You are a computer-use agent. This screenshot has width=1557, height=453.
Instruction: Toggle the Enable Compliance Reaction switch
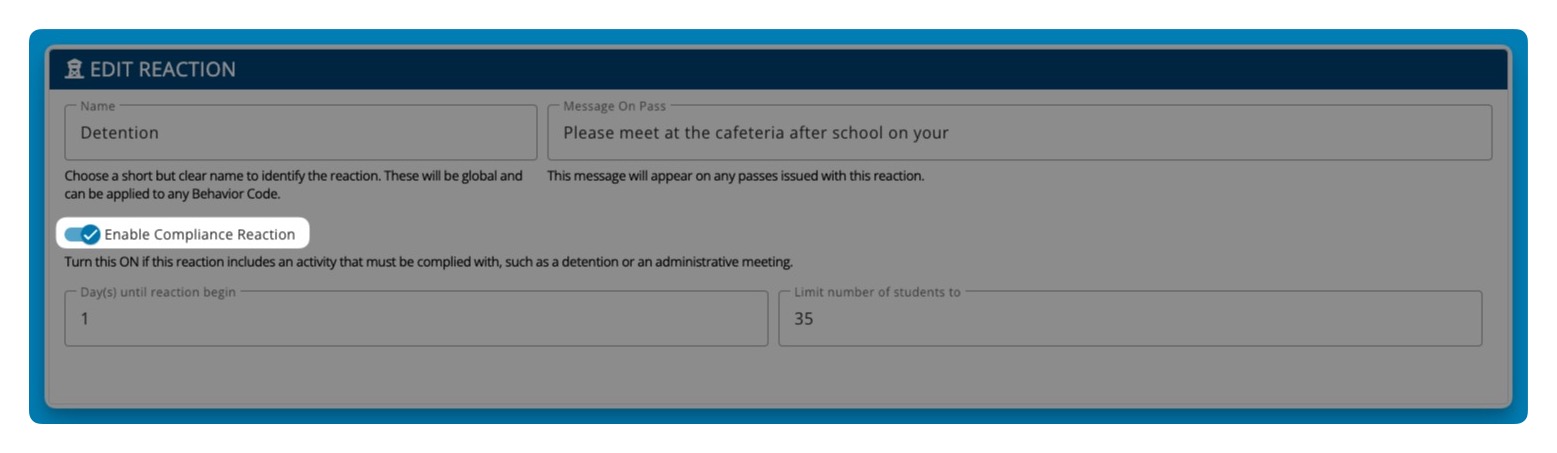(82, 234)
